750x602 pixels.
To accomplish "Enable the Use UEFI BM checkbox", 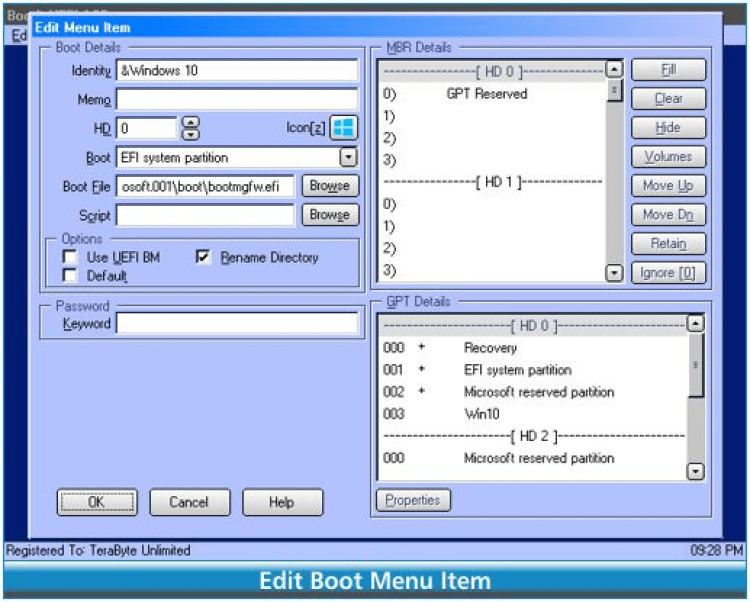I will pyautogui.click(x=70, y=258).
